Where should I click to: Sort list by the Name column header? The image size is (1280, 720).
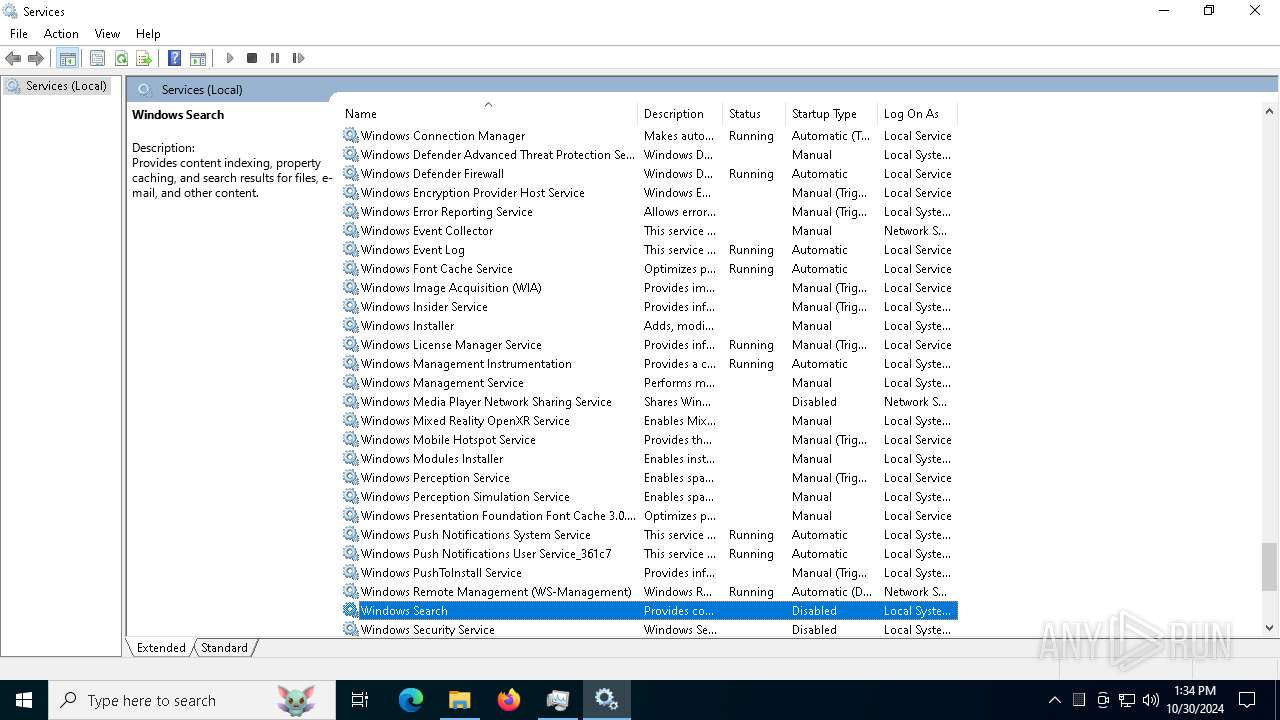tap(488, 114)
